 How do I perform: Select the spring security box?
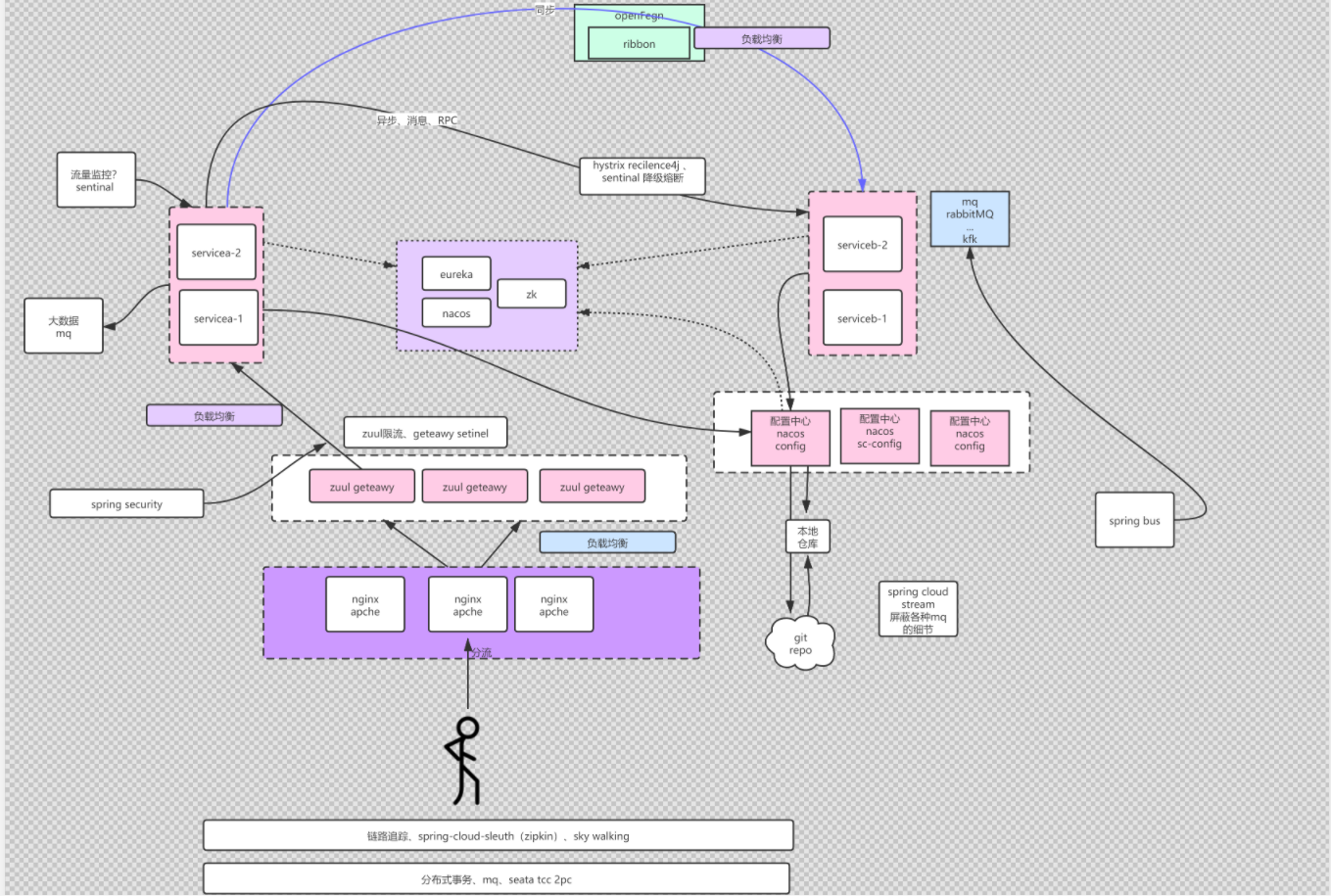click(126, 503)
